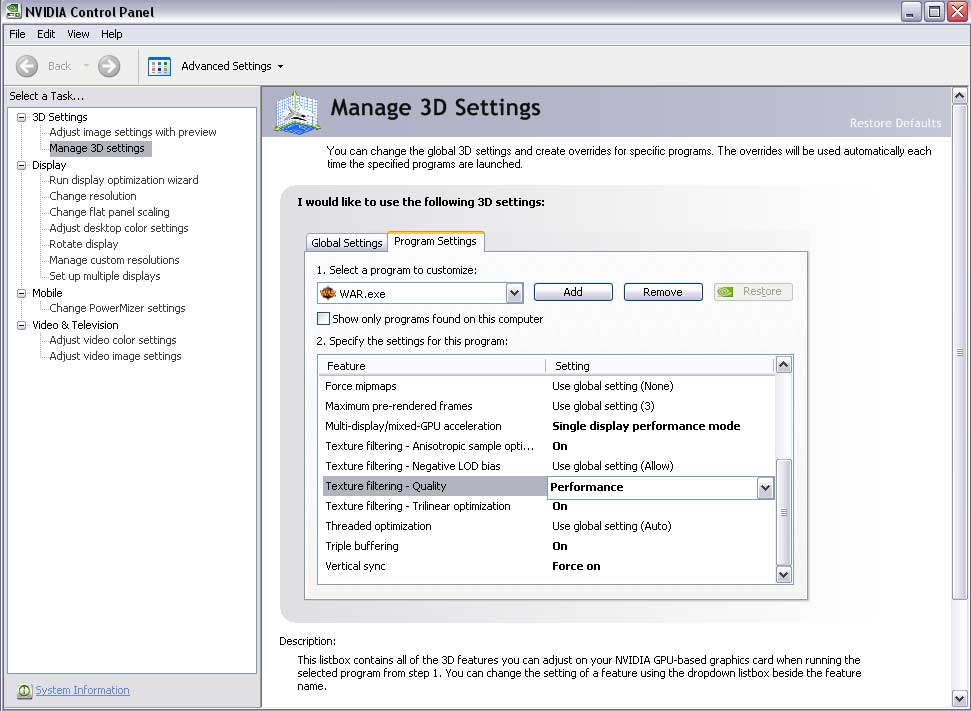Open the System Information link

click(82, 690)
